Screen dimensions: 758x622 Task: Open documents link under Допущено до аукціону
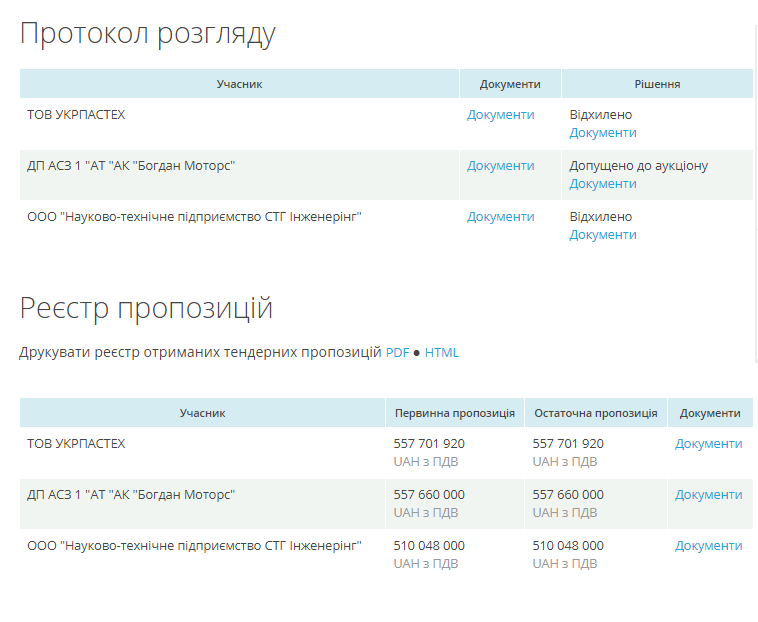[602, 184]
